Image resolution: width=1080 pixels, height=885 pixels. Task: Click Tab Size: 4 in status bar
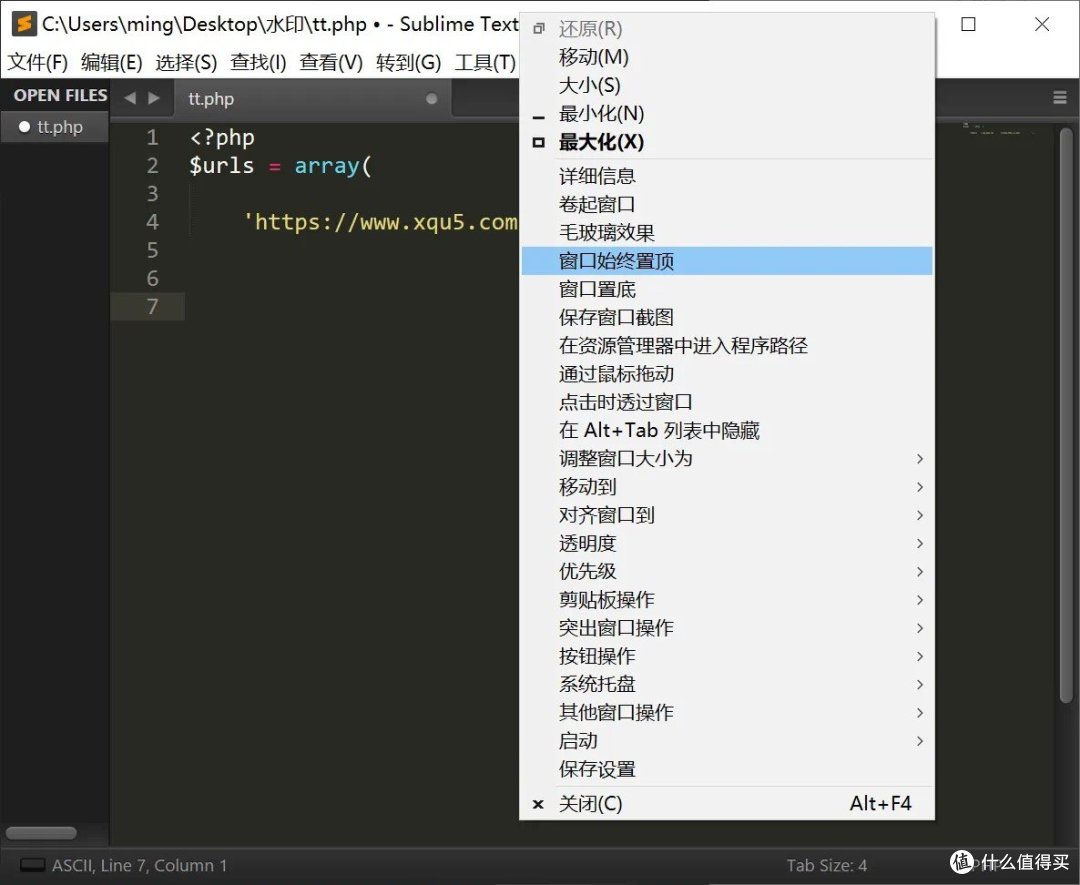pos(826,865)
